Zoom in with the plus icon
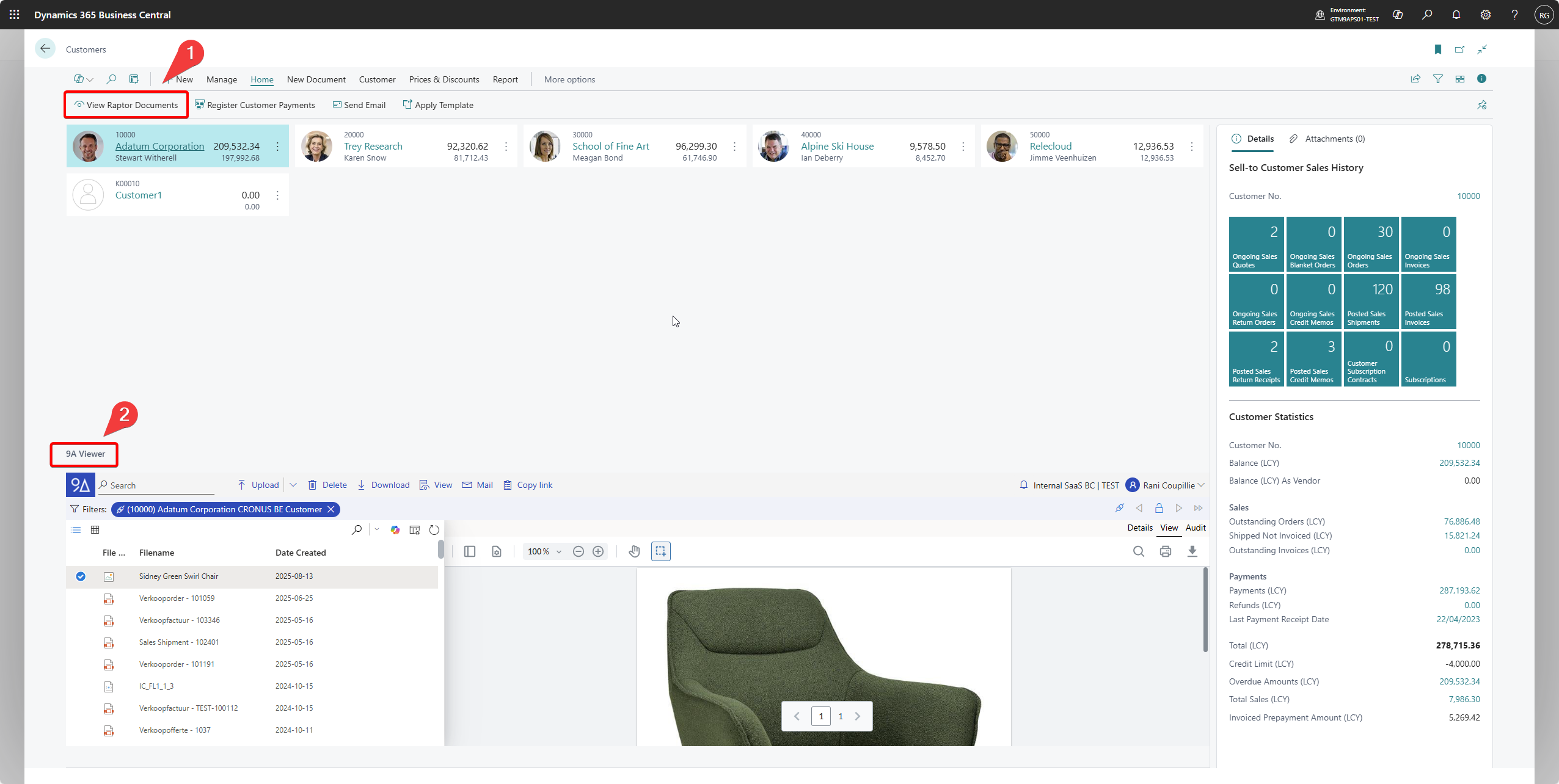Viewport: 1559px width, 784px height. (x=598, y=551)
